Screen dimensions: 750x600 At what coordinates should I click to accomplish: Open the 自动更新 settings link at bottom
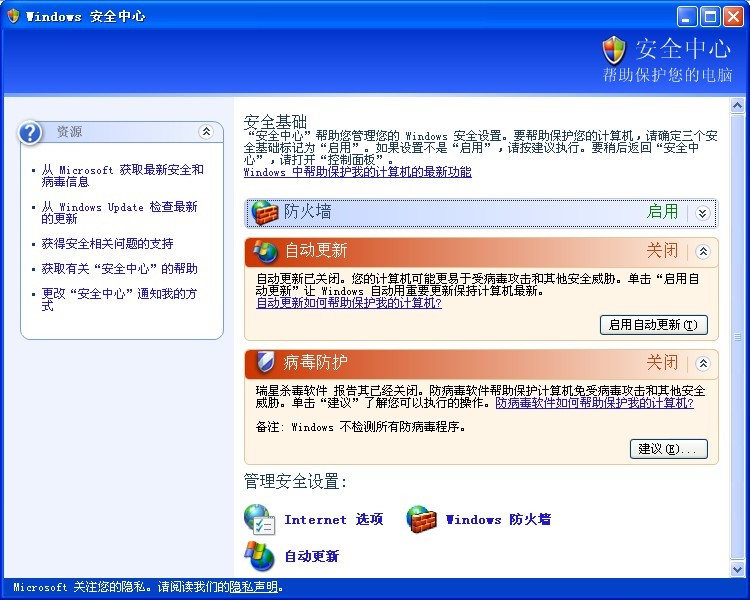tap(311, 556)
